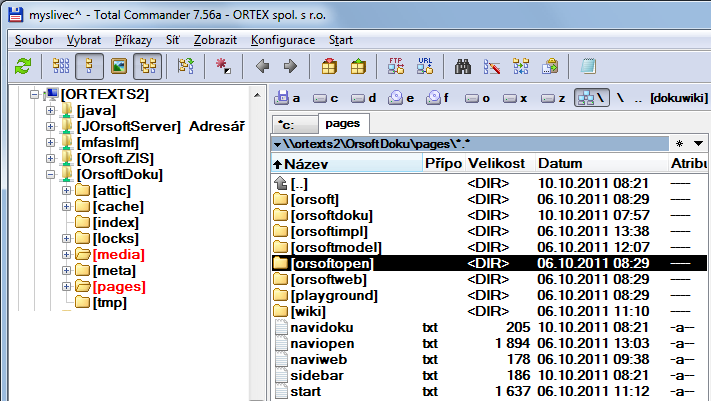Click the Refresh (reread source) toolbar icon
The width and height of the screenshot is (711, 401).
pos(22,67)
